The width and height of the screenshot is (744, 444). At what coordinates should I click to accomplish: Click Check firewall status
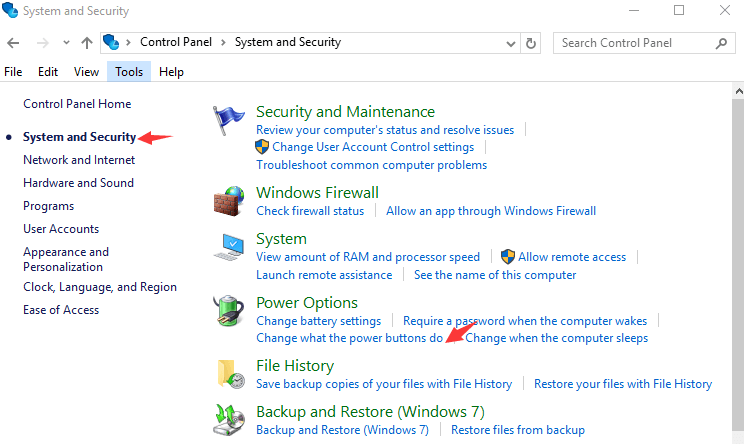click(310, 211)
